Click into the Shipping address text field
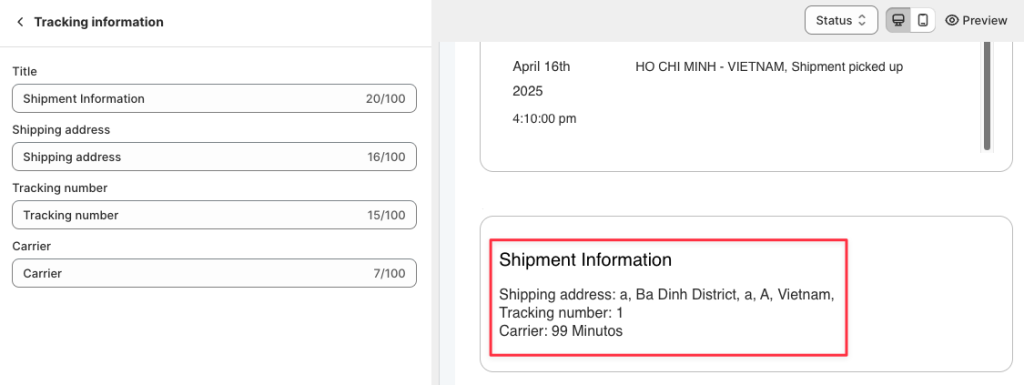This screenshot has width=1024, height=385. click(x=214, y=157)
